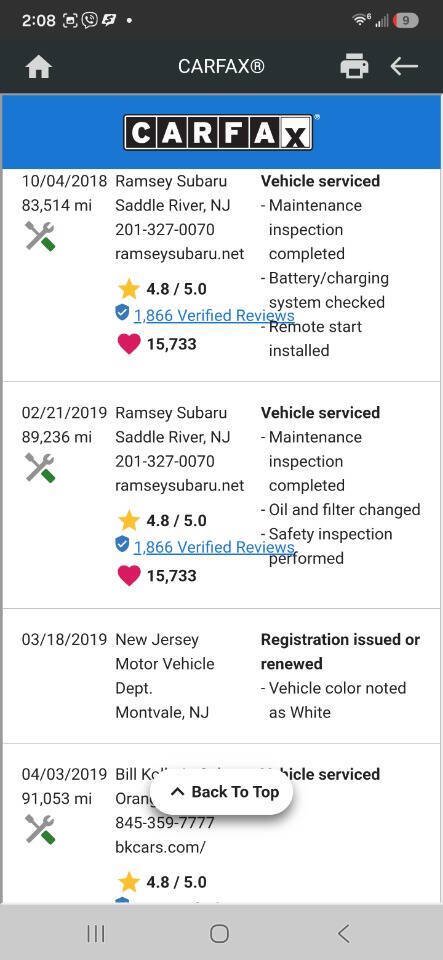Tap the verified shield badge in the 10/04/2018 entry

[x=122, y=313]
